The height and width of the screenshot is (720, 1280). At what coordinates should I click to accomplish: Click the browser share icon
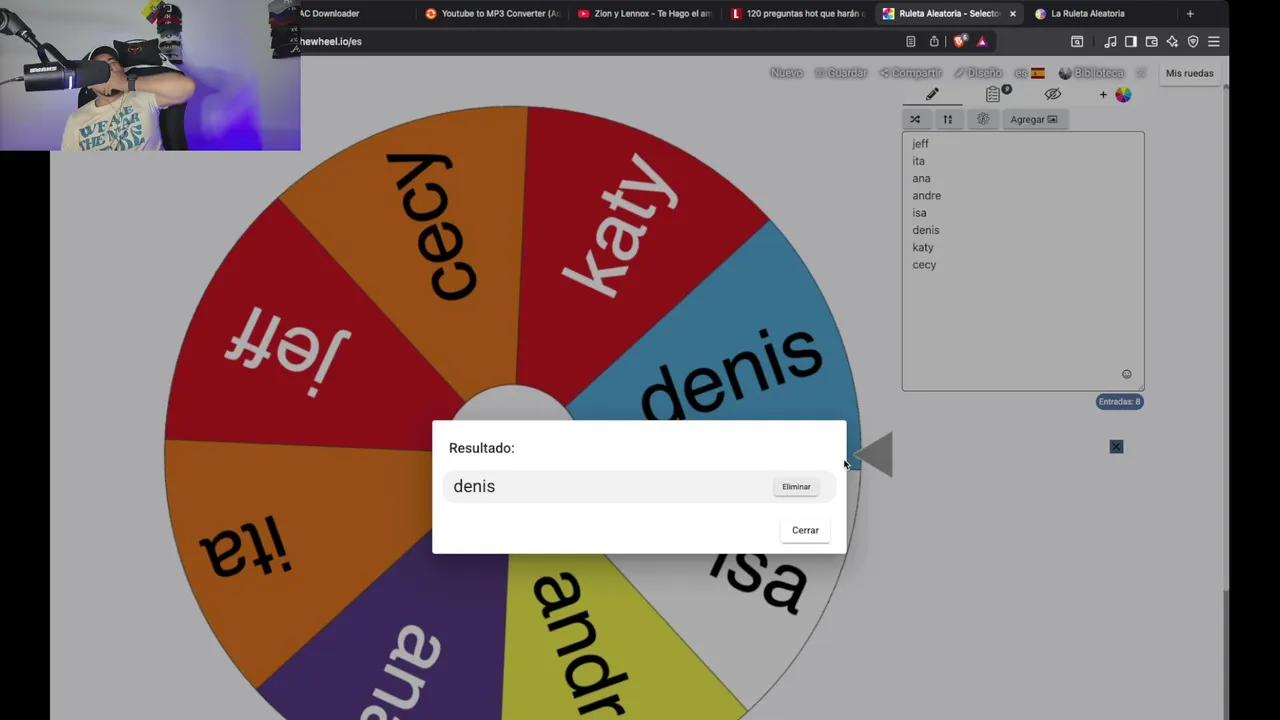934,42
